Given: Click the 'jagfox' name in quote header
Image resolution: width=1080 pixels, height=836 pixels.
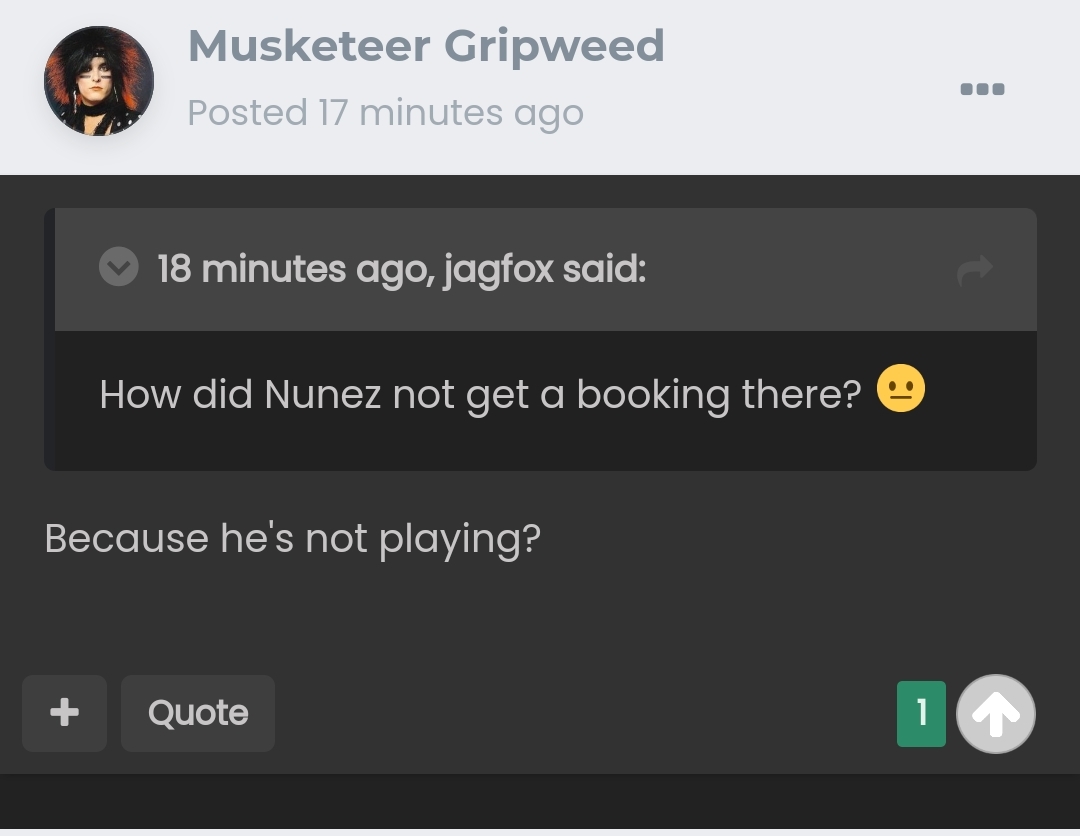Looking at the screenshot, I should pyautogui.click(x=499, y=269).
